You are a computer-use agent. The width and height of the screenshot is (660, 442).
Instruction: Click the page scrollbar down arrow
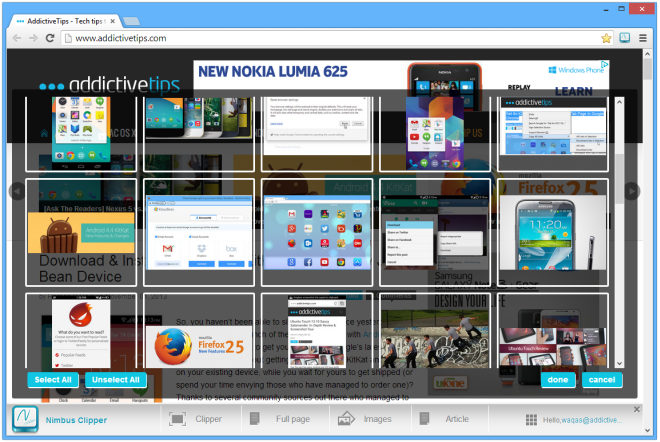point(647,430)
